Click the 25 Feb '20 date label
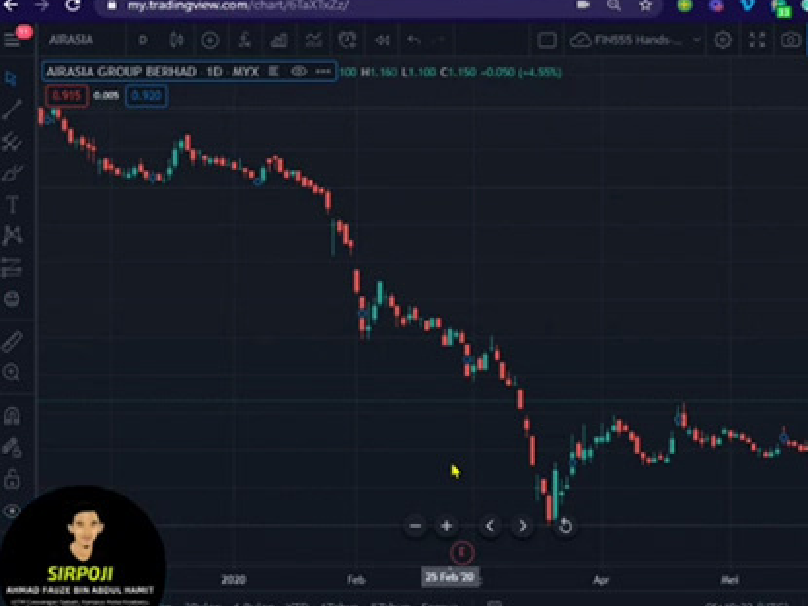The width and height of the screenshot is (808, 606). [449, 577]
